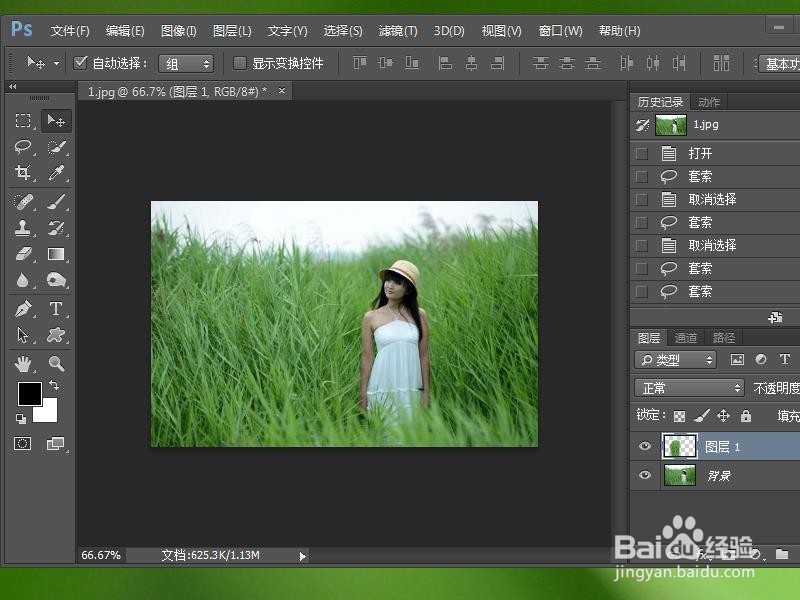Select the Custom Shape tool

tap(56, 335)
